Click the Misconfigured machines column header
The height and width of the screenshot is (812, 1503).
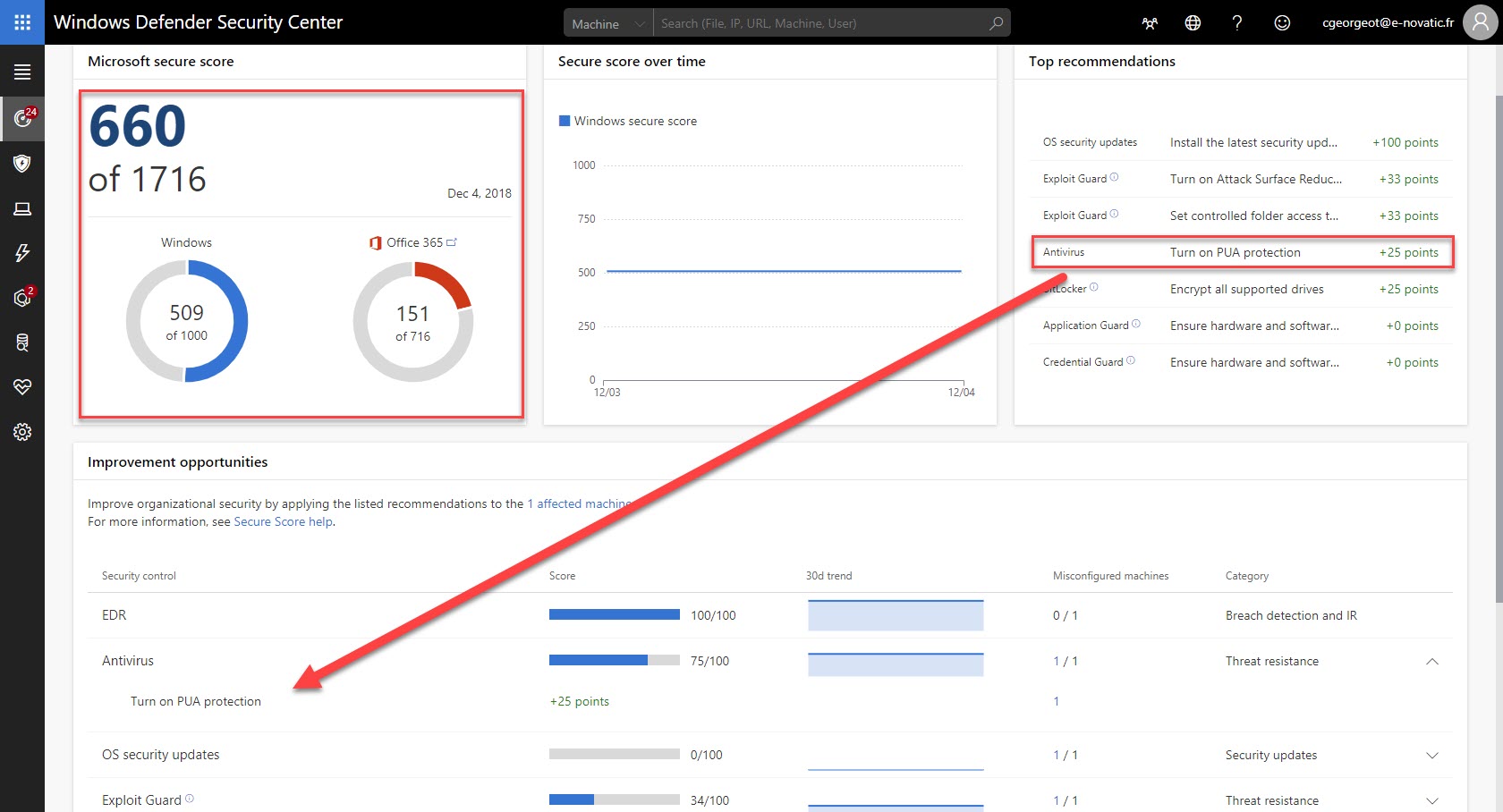(1110, 576)
